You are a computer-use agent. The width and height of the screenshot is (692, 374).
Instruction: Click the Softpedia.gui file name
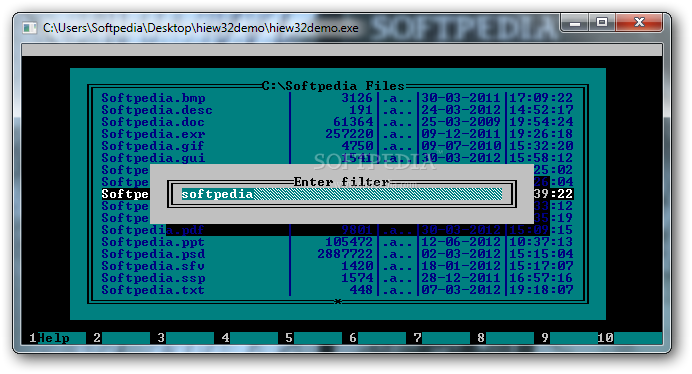[153, 158]
